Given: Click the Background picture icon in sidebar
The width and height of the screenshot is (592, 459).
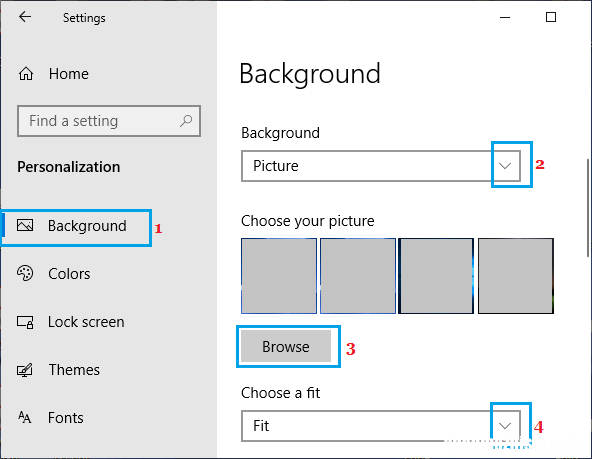Looking at the screenshot, I should [25, 225].
